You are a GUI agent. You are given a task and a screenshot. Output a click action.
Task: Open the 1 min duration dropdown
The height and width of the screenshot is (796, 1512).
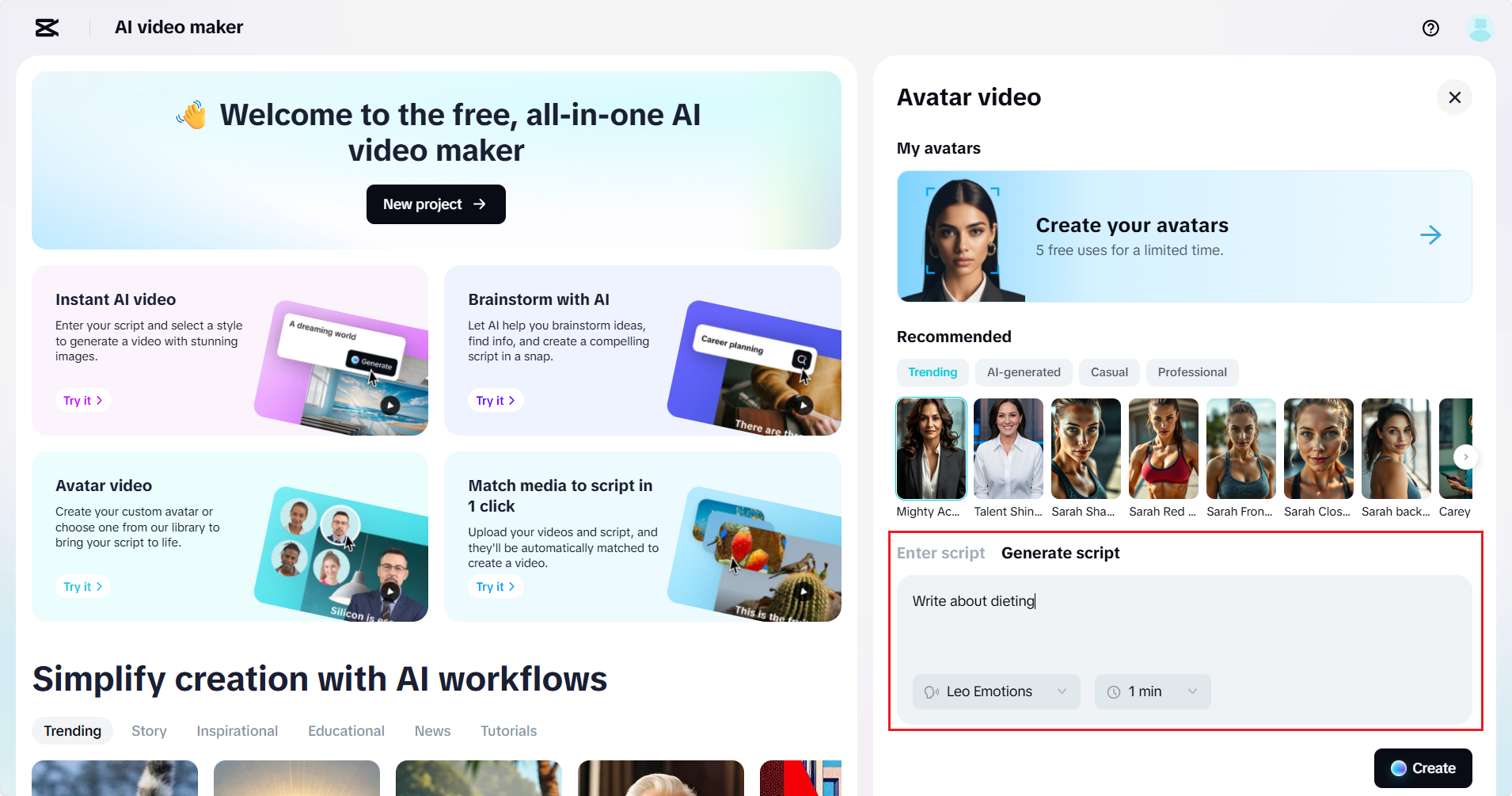[x=1153, y=691]
